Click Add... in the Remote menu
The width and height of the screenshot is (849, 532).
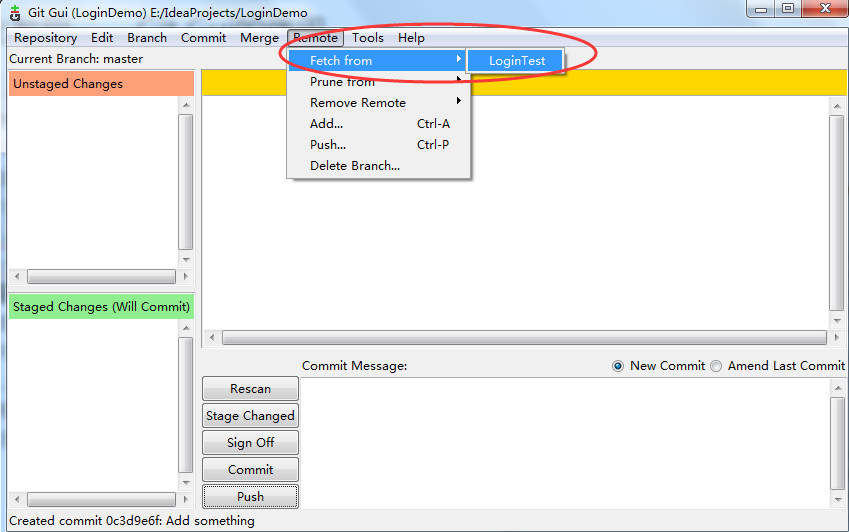click(326, 124)
